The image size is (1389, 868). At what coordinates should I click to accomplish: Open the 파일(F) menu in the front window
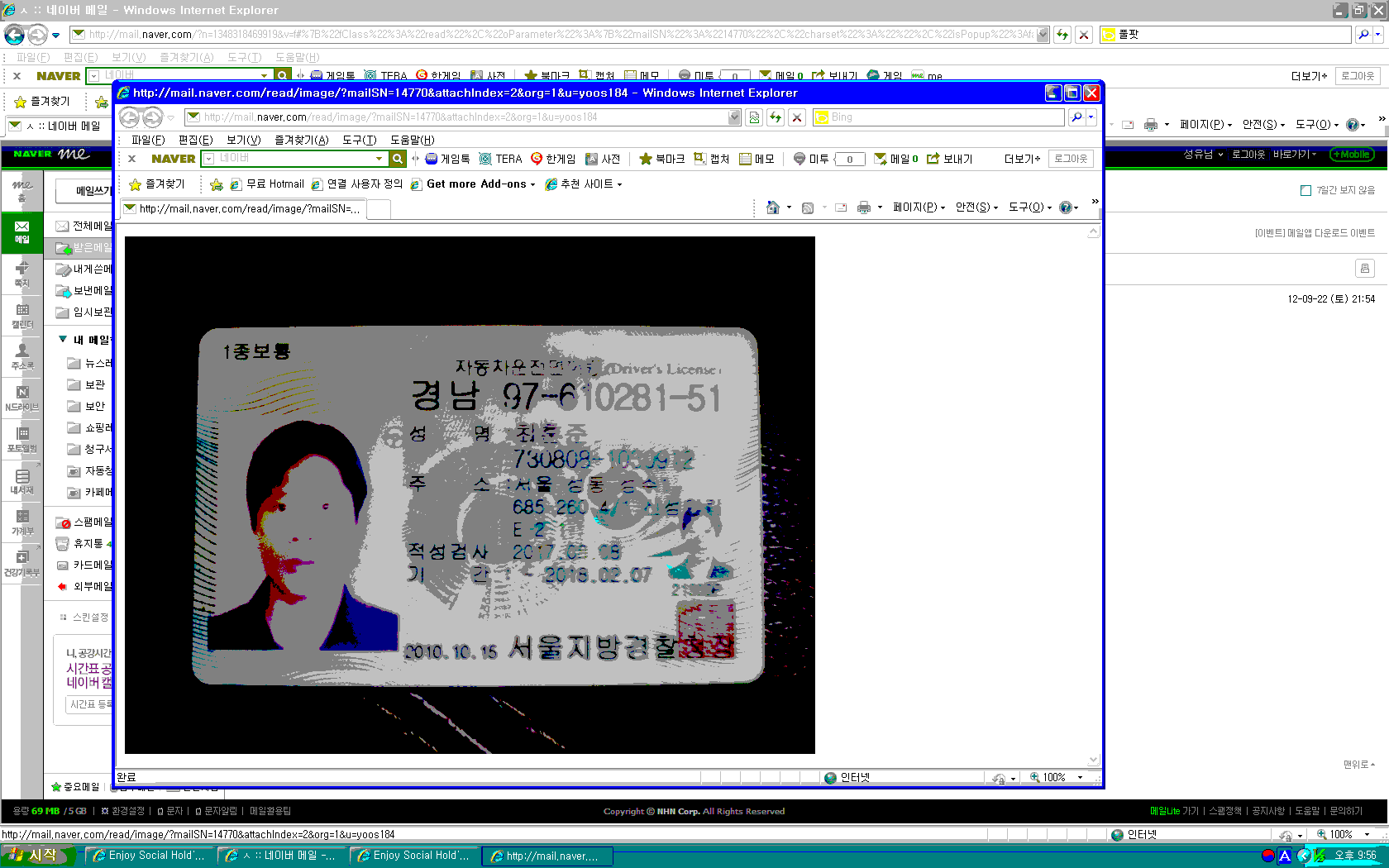point(148,140)
